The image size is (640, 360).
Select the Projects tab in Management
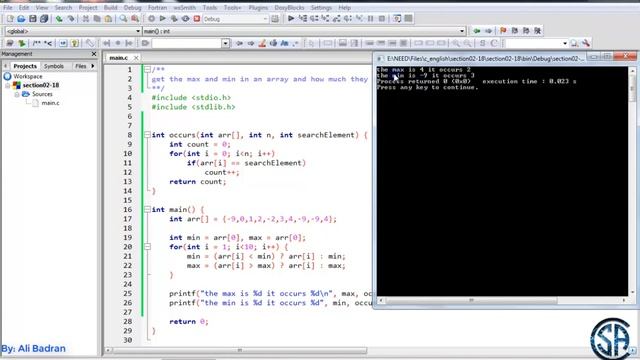click(x=25, y=66)
